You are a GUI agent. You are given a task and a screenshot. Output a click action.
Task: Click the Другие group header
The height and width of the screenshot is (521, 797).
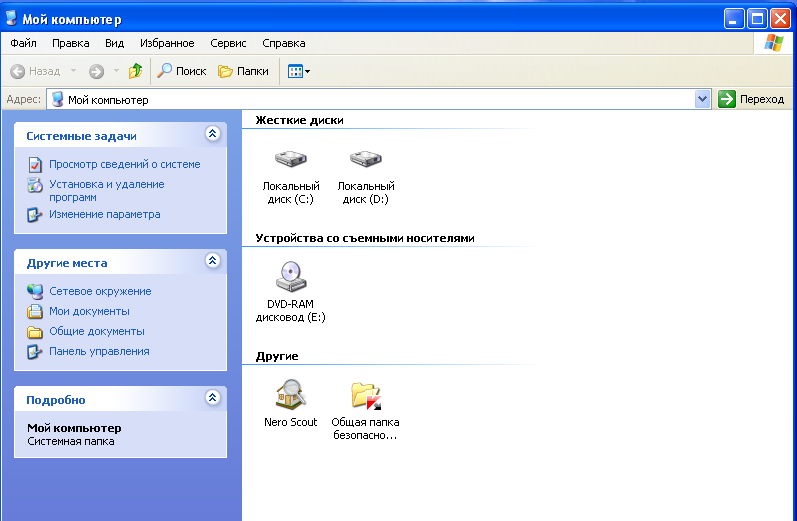[277, 356]
